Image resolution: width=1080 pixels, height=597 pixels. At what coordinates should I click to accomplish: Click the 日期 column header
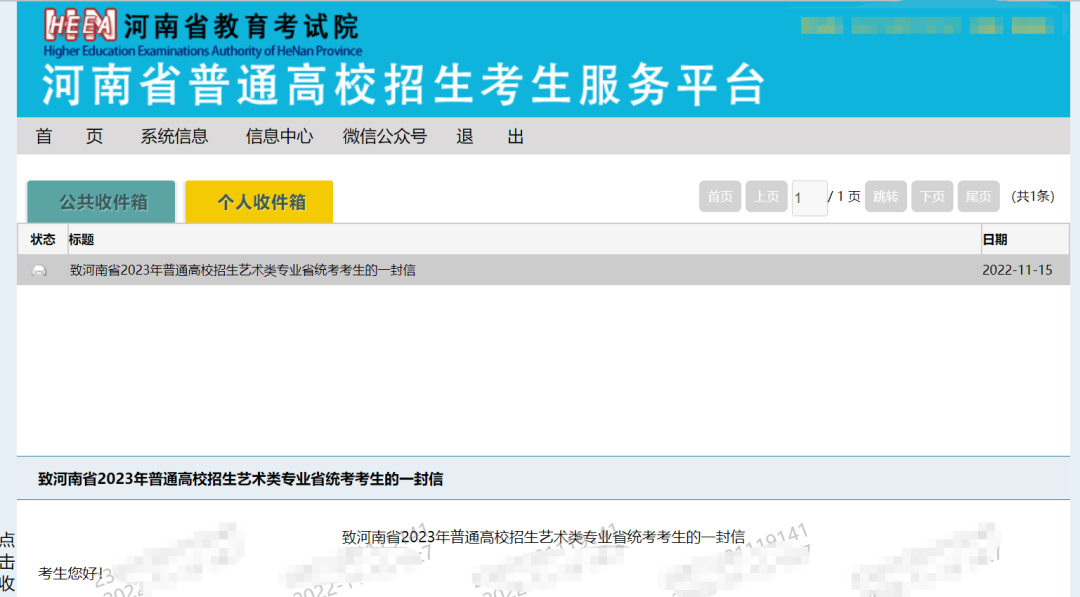tap(997, 239)
